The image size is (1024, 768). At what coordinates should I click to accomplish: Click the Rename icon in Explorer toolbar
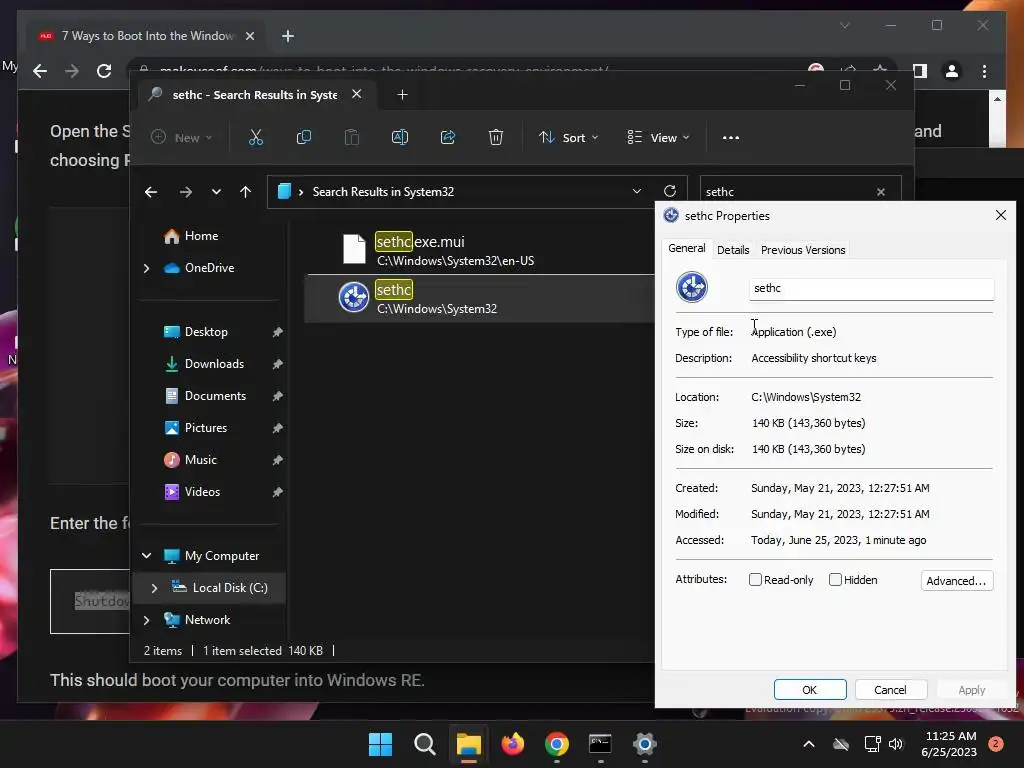tap(400, 137)
